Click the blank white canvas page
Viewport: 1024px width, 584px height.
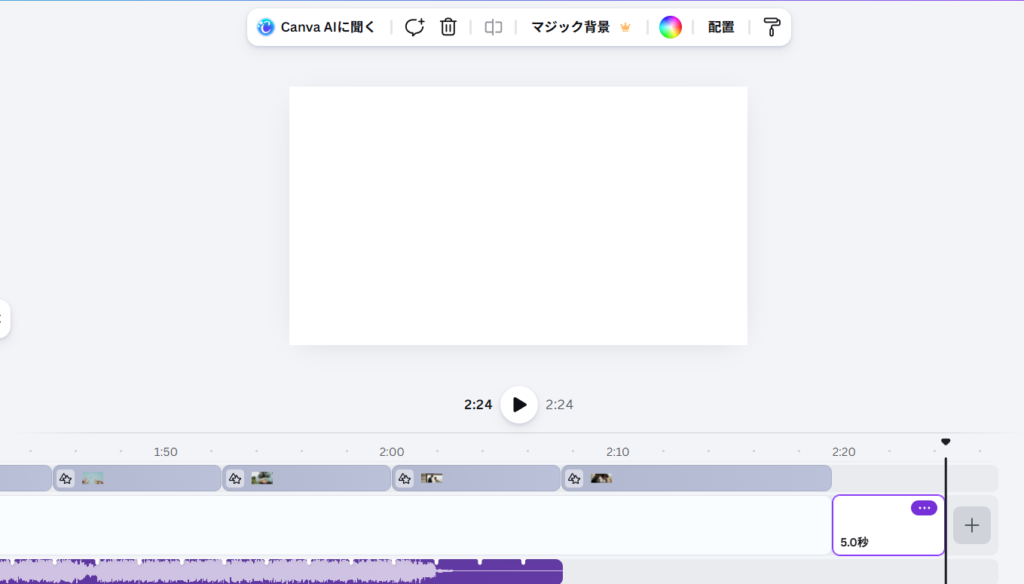pyautogui.click(x=518, y=216)
